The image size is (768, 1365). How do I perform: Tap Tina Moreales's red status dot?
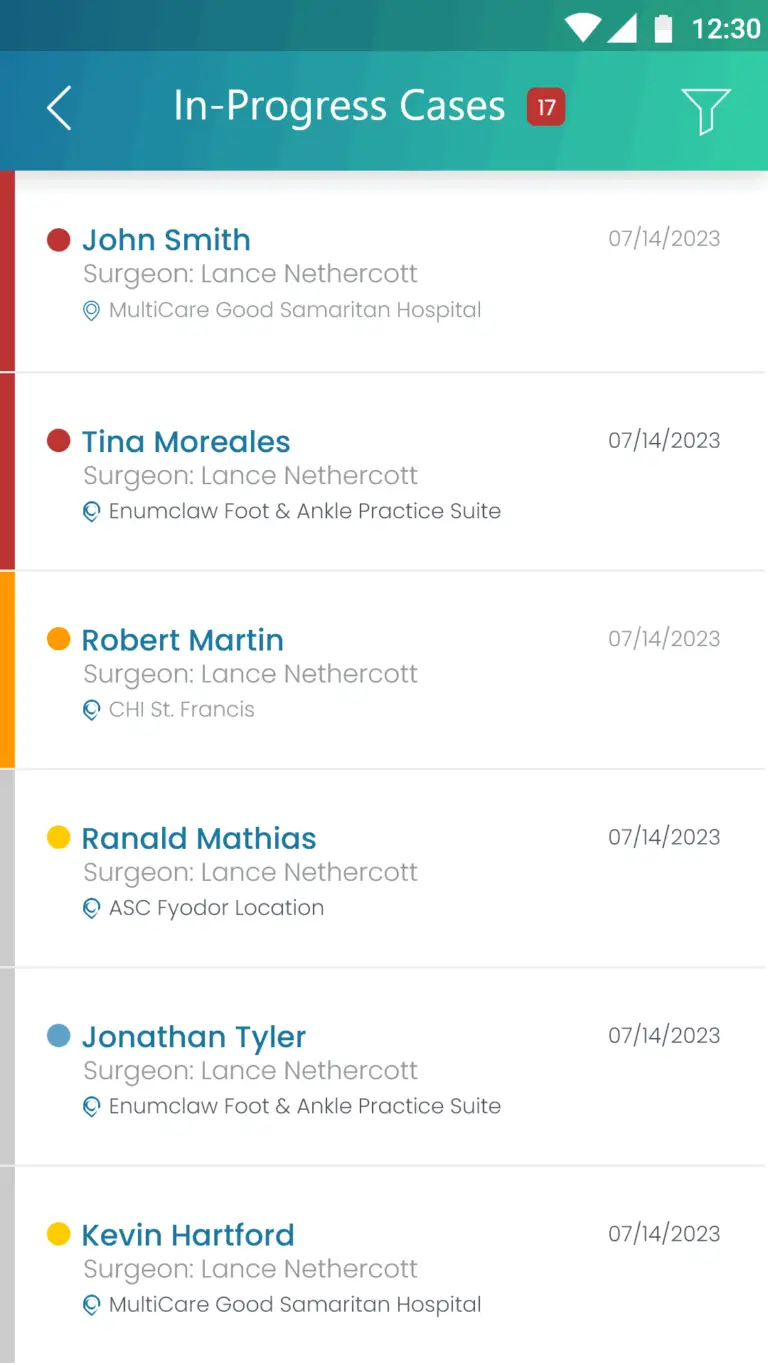[x=59, y=441]
